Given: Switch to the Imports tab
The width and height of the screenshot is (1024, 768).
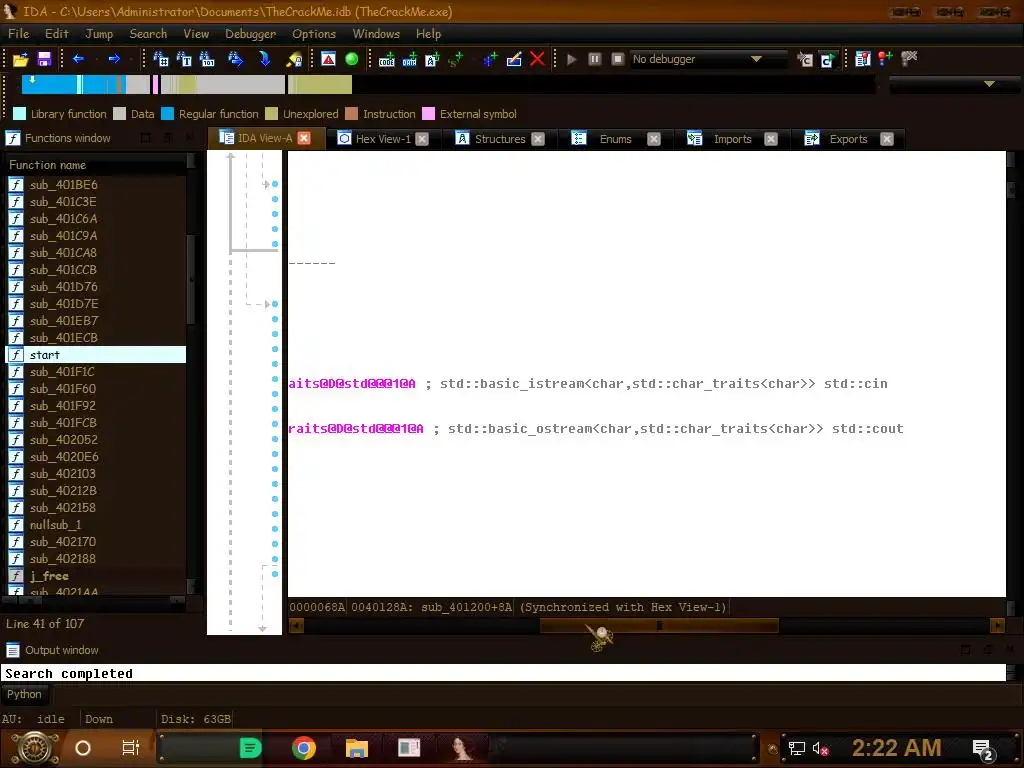Looking at the screenshot, I should (x=732, y=139).
